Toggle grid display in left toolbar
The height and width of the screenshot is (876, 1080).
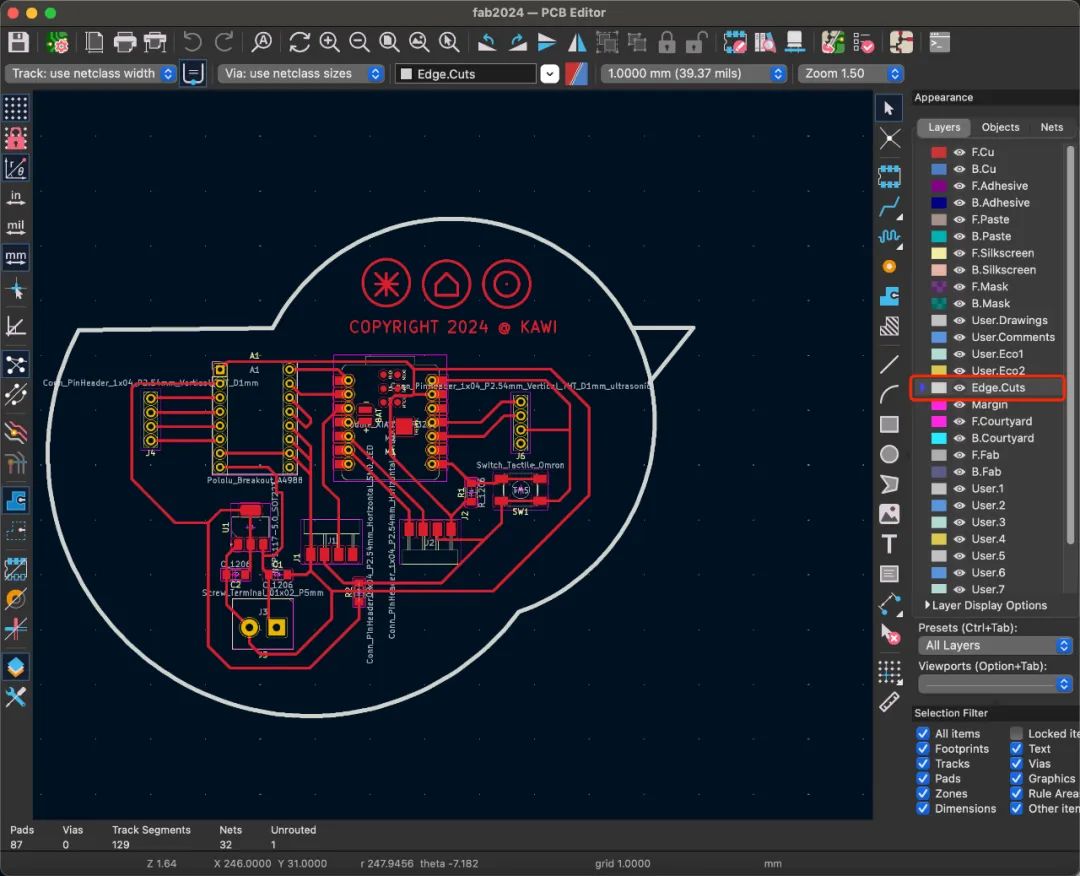click(x=16, y=108)
